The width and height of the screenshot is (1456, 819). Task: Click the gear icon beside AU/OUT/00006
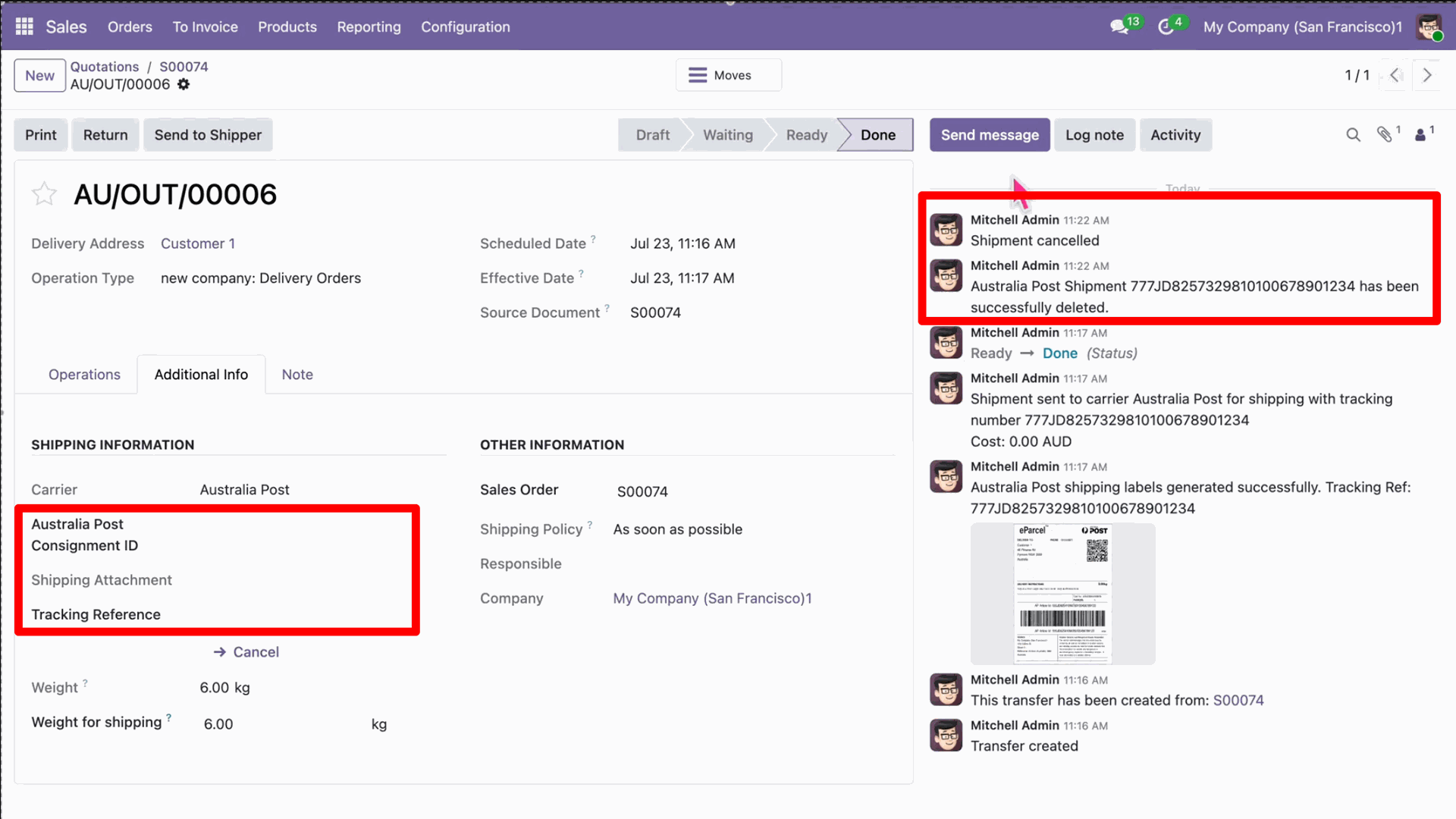184,84
